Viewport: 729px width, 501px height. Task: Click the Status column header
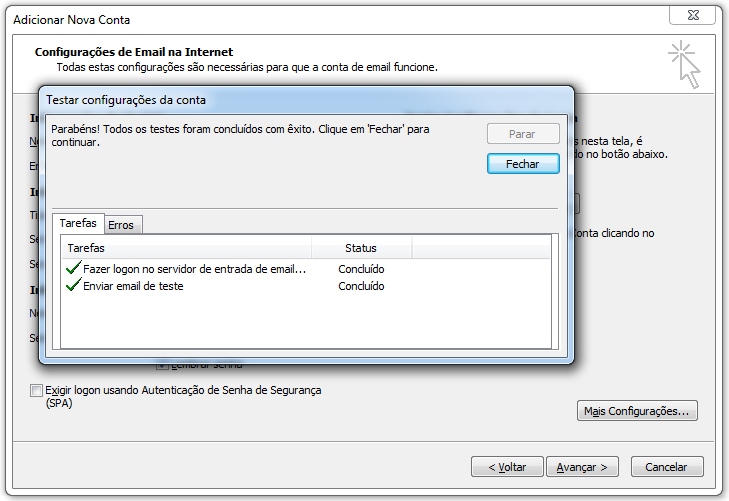(x=361, y=248)
